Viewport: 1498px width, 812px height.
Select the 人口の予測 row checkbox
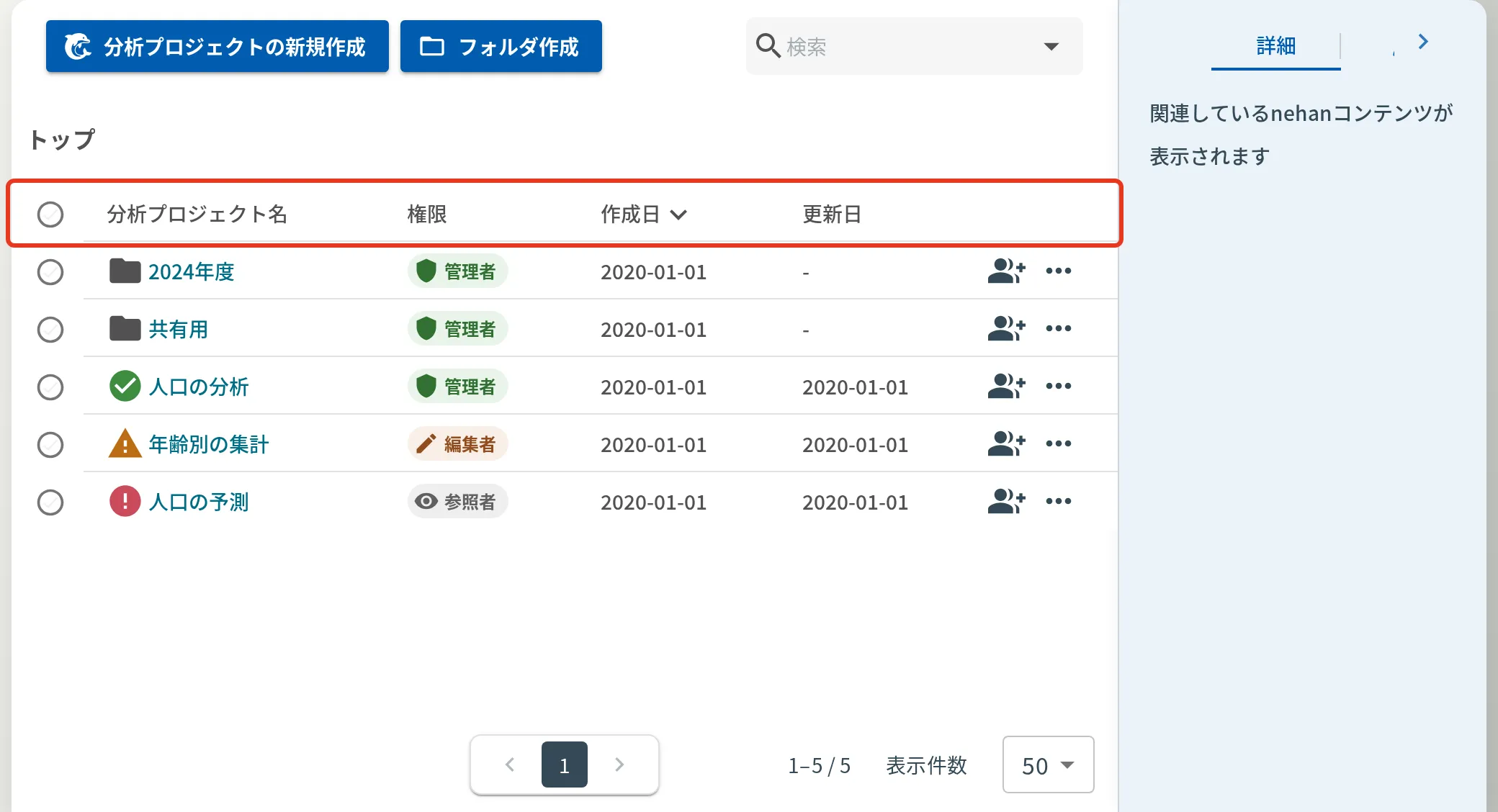click(x=50, y=502)
